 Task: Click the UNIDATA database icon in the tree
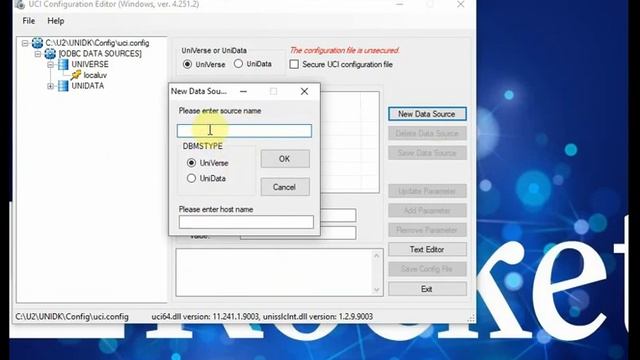point(63,86)
